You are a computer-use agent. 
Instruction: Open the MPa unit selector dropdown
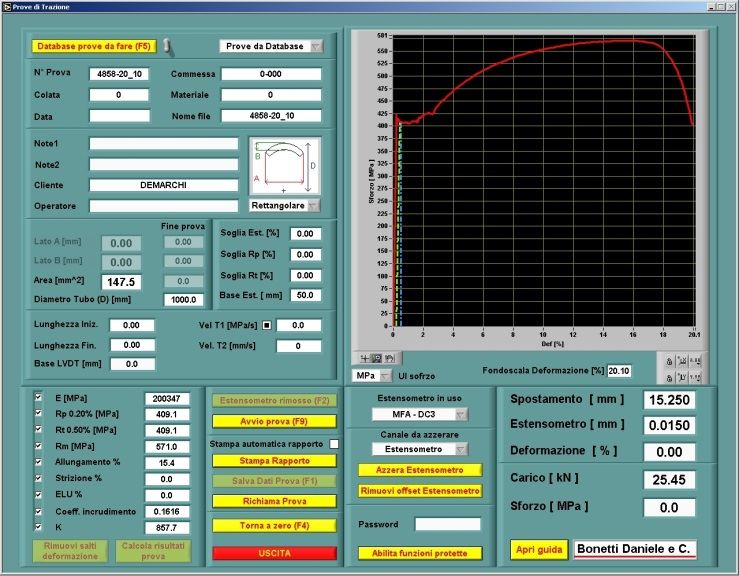[x=370, y=375]
